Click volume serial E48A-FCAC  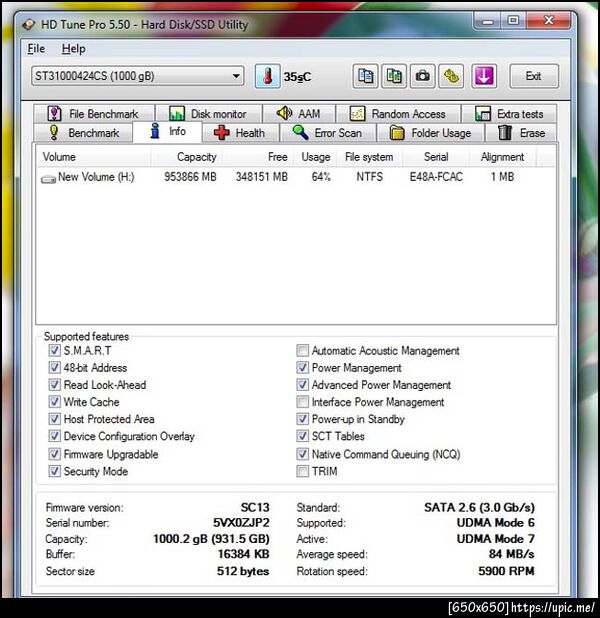click(x=436, y=177)
